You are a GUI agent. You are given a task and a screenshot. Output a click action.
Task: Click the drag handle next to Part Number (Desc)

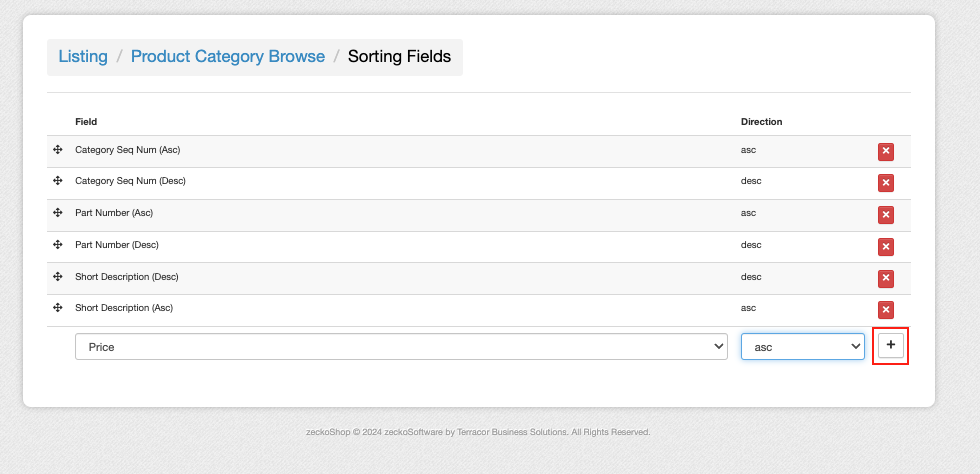(58, 245)
